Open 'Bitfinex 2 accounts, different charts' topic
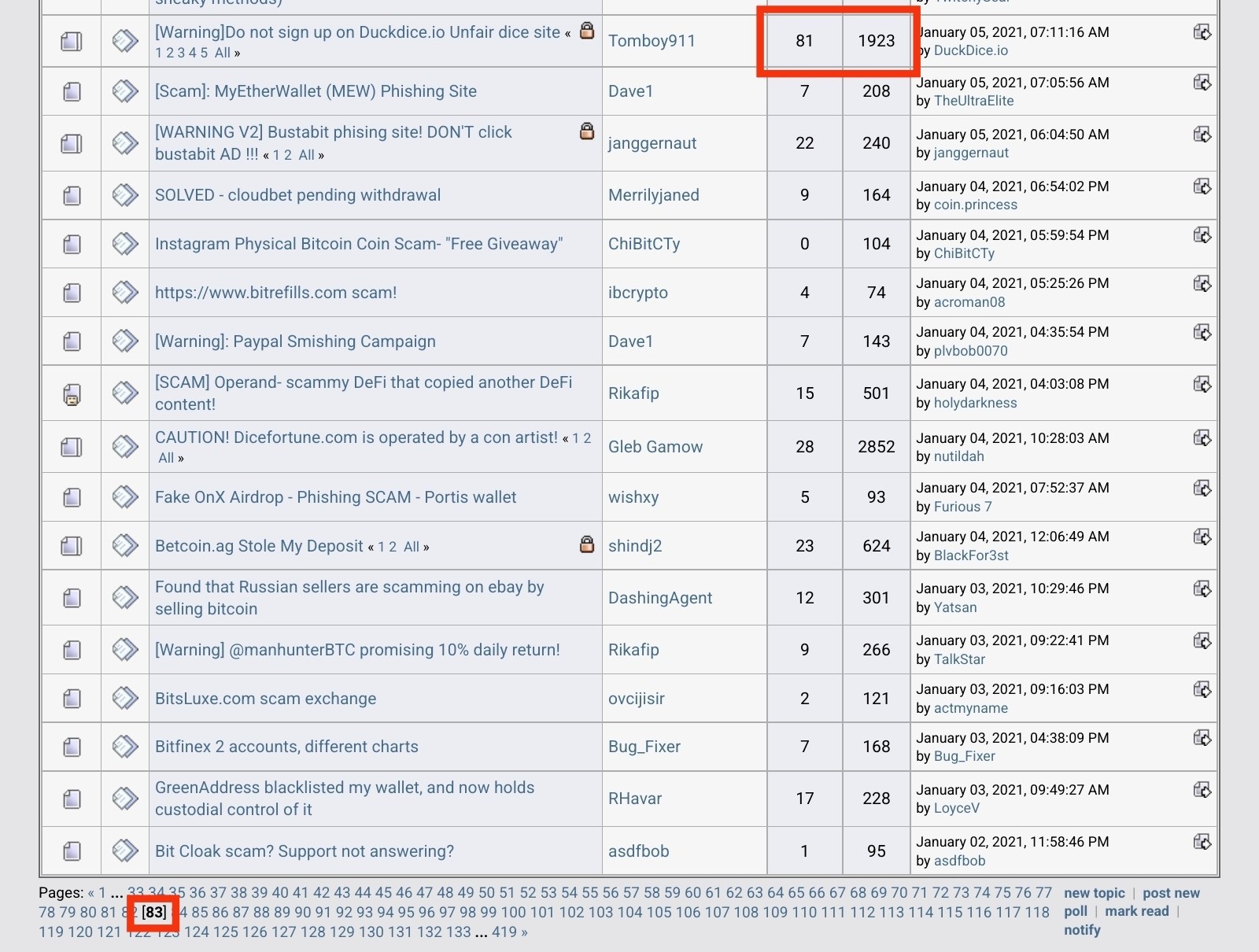The height and width of the screenshot is (952, 1259). point(286,747)
